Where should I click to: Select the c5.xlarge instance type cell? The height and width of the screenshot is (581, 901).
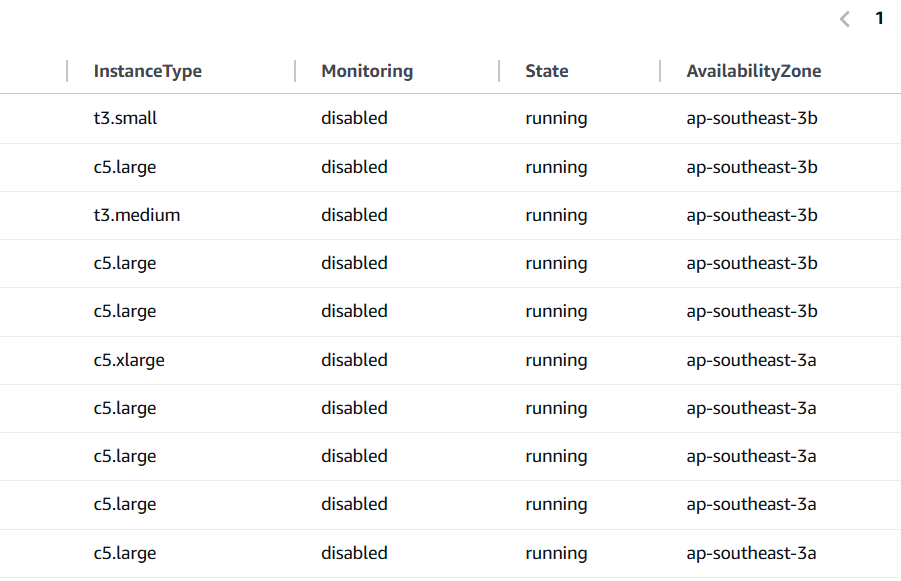(x=129, y=360)
